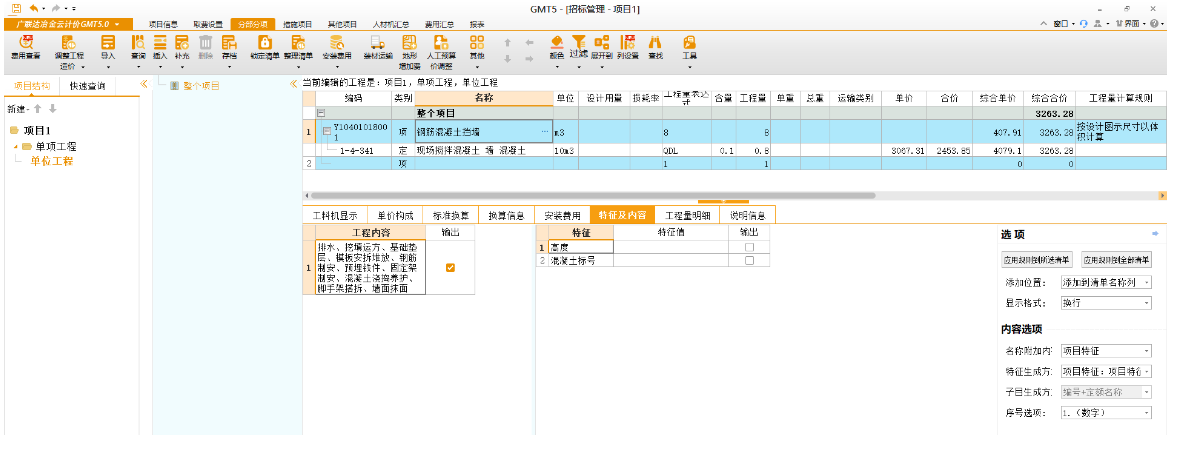Uncheck the 输出 box for 工程内容 row
The image size is (1192, 464).
point(450,267)
